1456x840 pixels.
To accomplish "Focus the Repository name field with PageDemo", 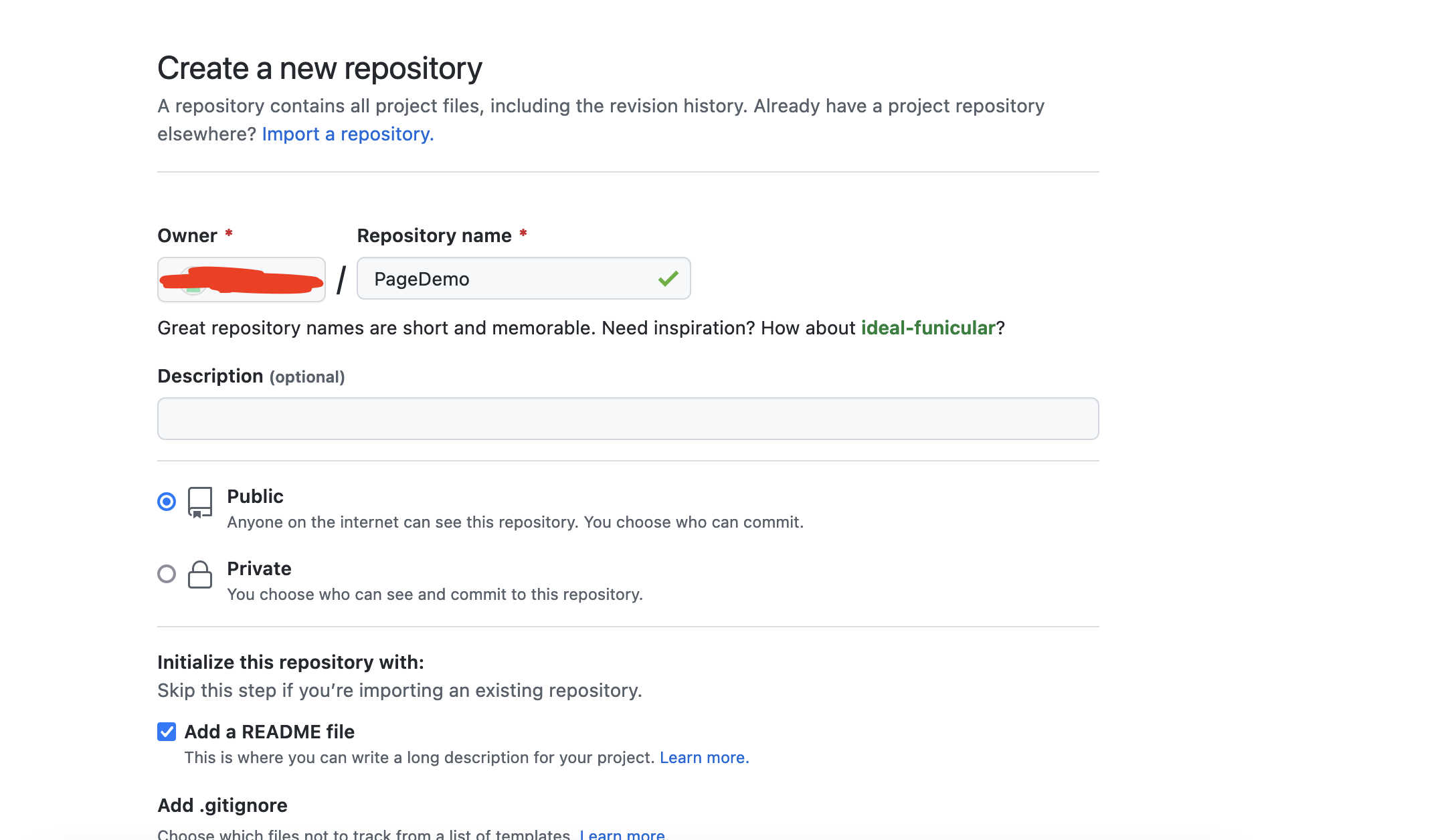I will (x=509, y=279).
